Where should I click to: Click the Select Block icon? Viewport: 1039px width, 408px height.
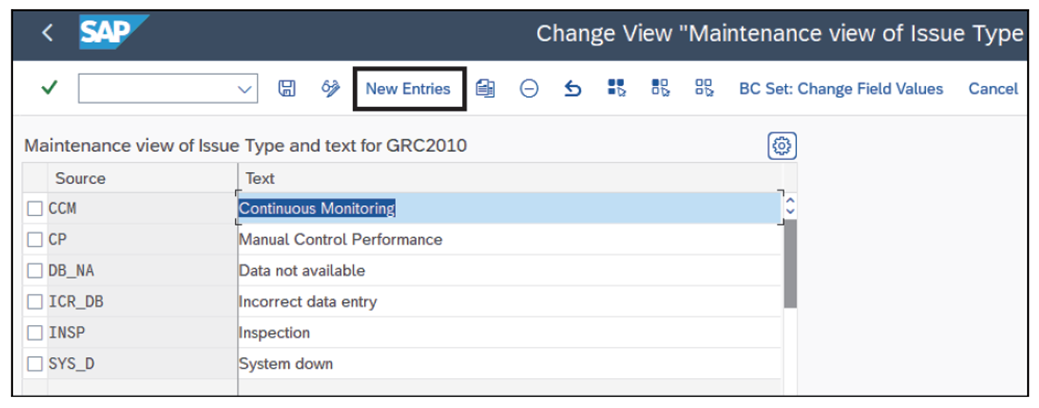[x=660, y=89]
